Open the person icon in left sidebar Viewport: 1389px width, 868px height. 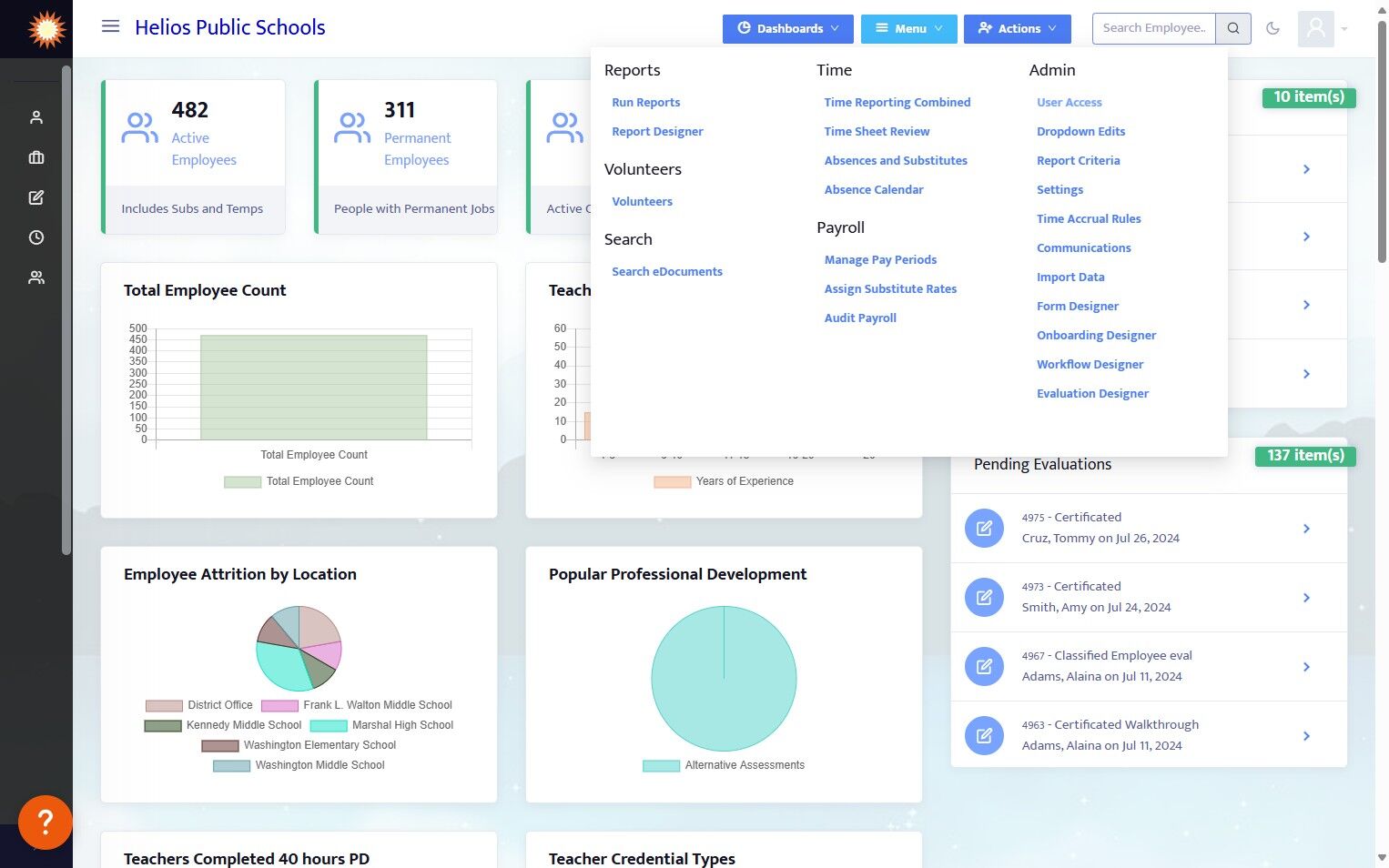point(36,117)
